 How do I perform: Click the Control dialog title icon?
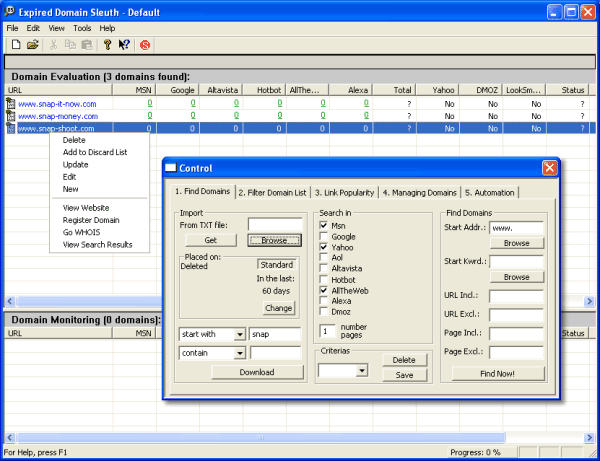pyautogui.click(x=171, y=168)
